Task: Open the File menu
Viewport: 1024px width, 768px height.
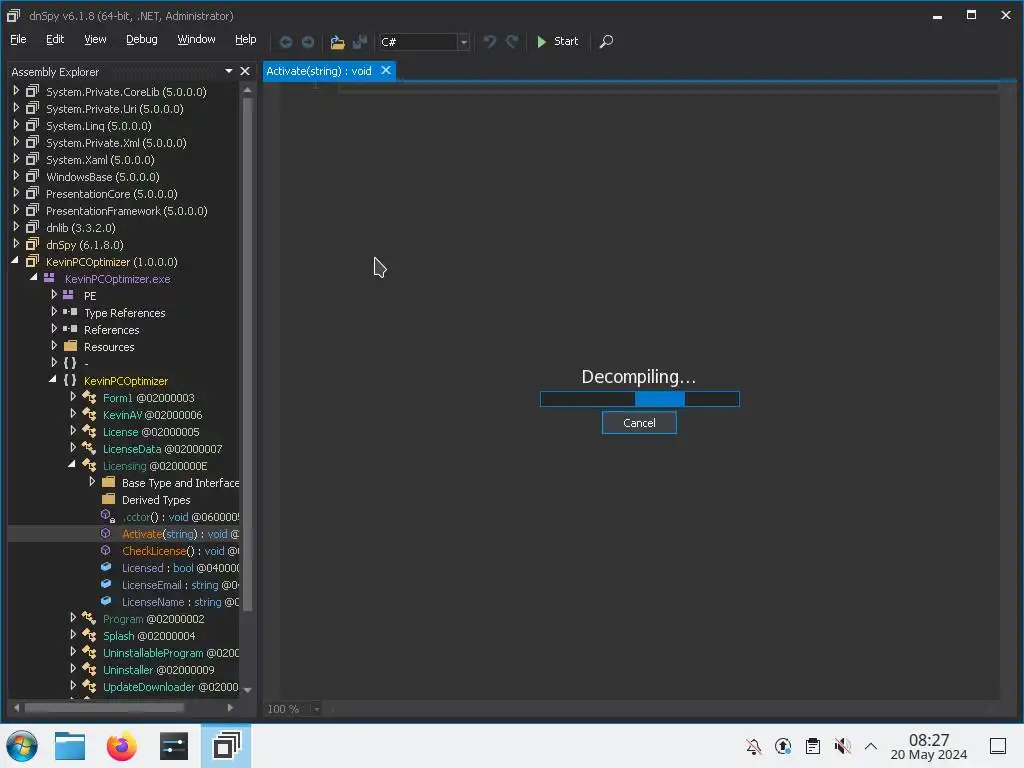Action: [x=18, y=39]
